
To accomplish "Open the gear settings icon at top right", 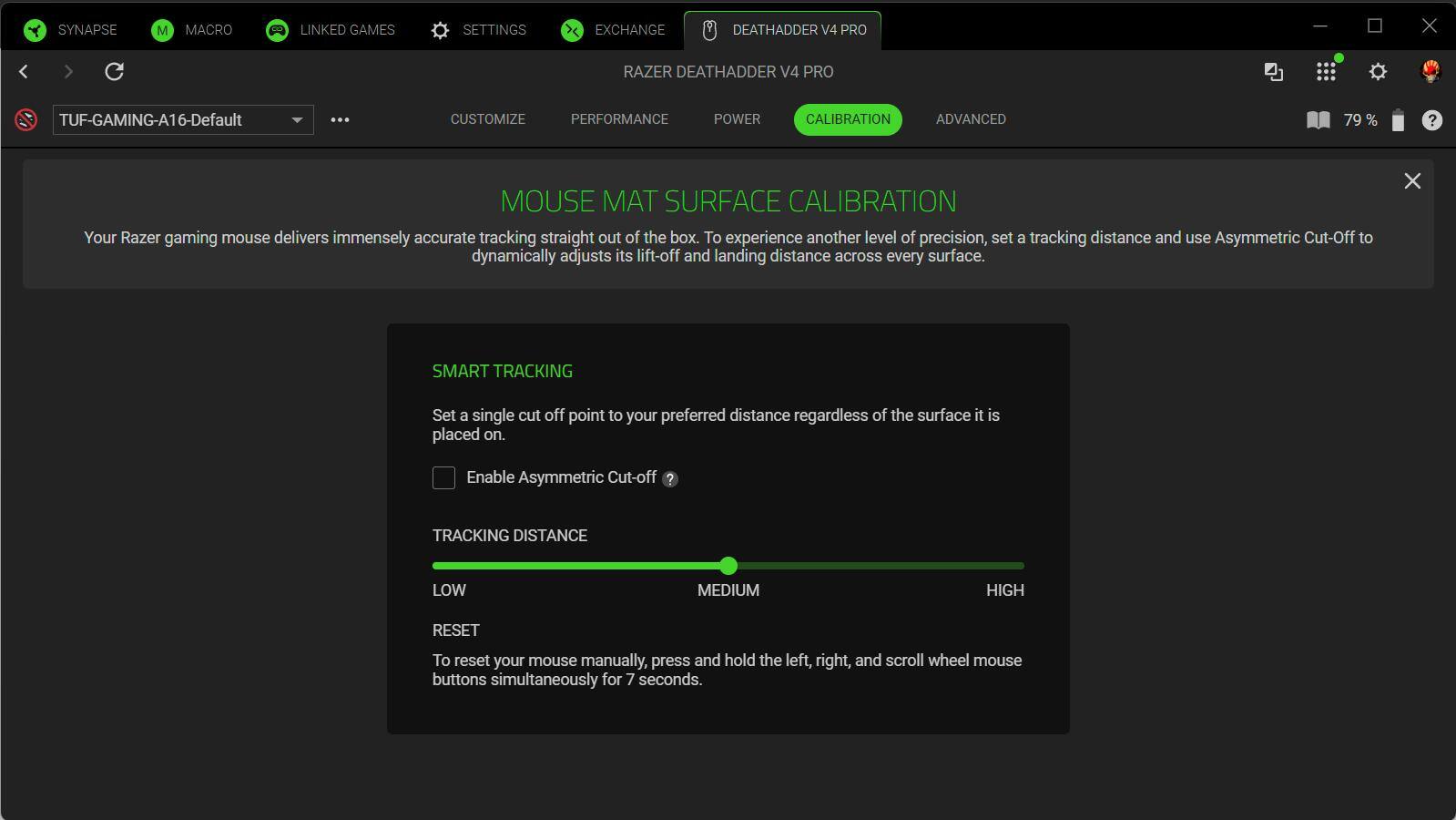I will coord(1378,72).
